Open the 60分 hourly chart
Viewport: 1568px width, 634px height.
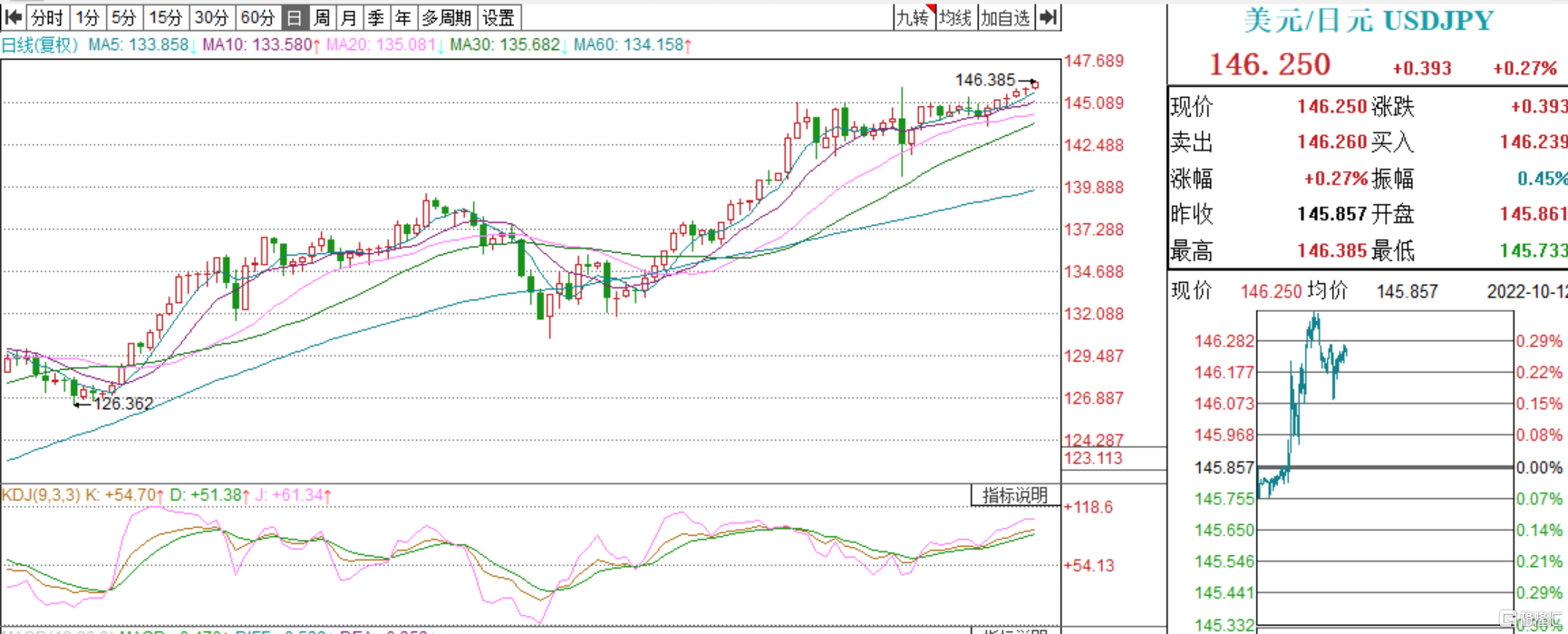pos(257,17)
